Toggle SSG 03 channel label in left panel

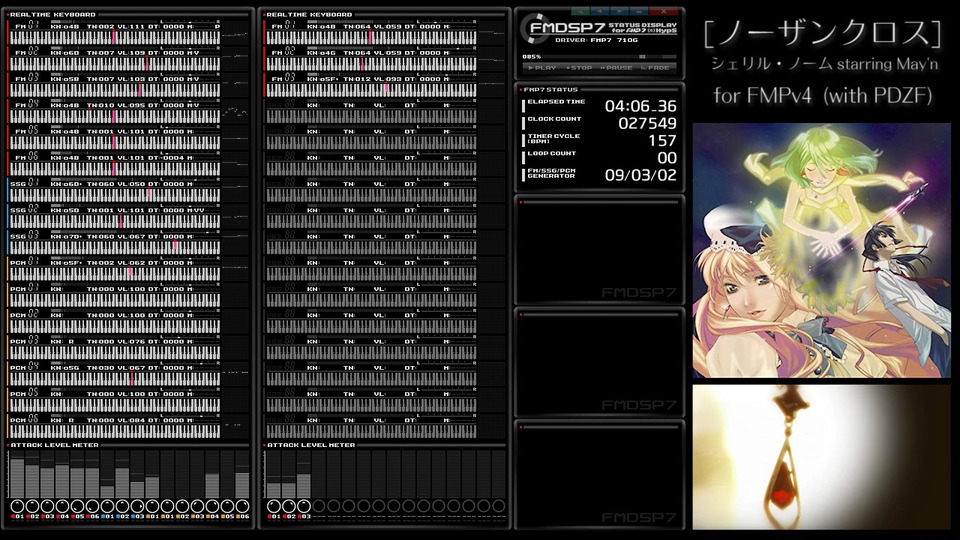[x=24, y=236]
